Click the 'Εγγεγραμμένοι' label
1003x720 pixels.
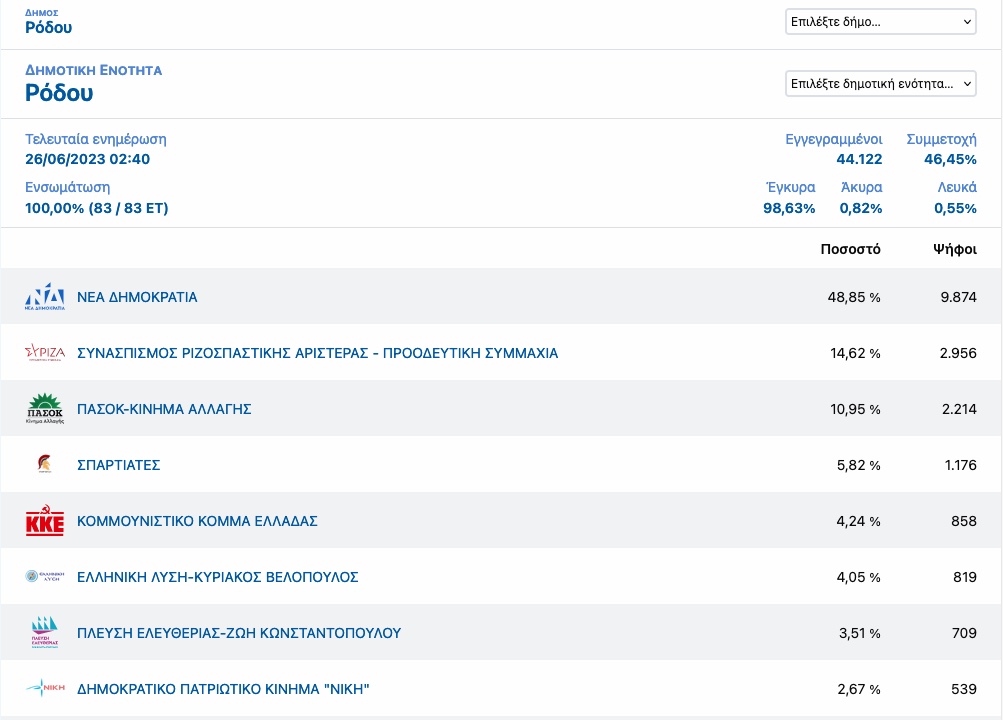pos(833,139)
